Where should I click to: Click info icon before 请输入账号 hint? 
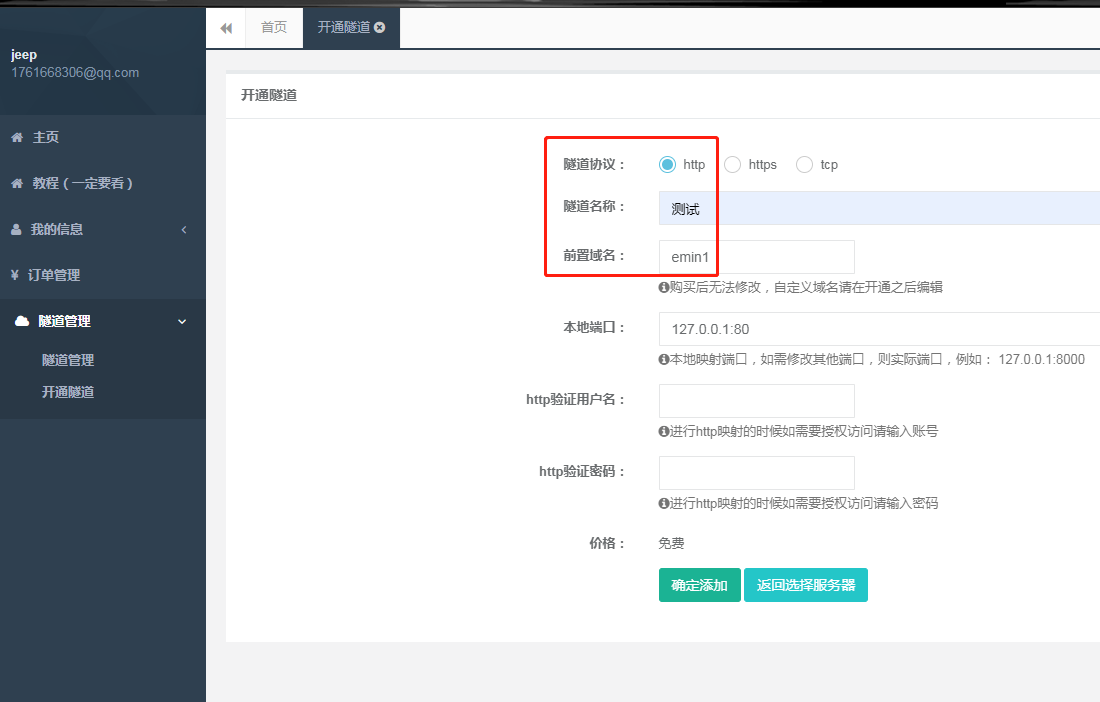click(664, 431)
